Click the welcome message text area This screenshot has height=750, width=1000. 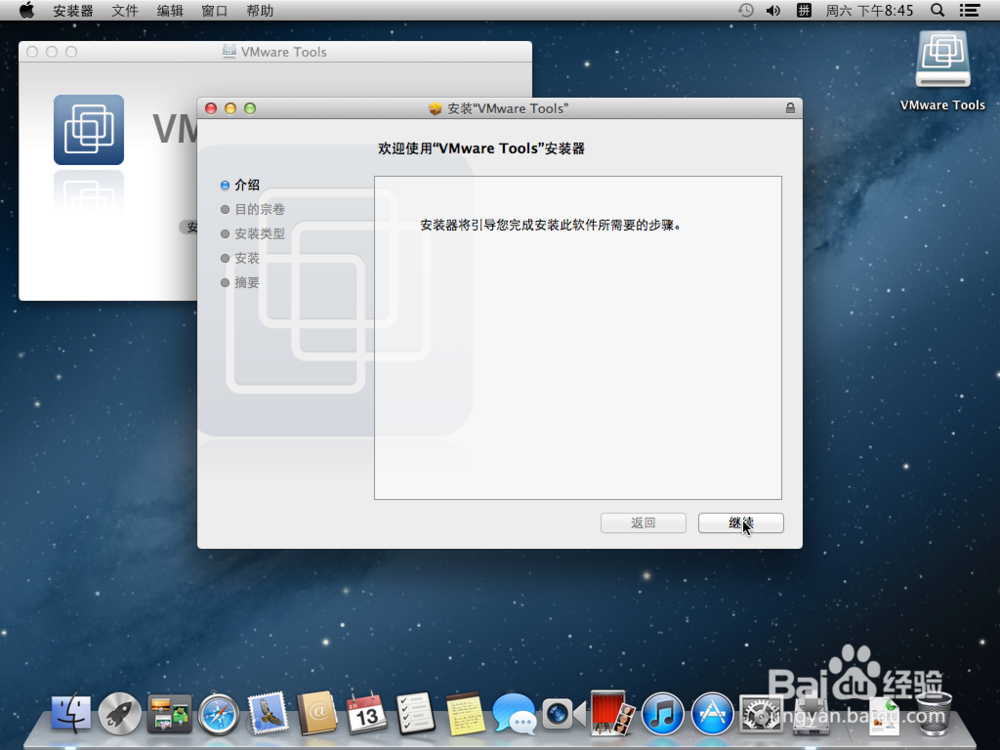point(578,338)
